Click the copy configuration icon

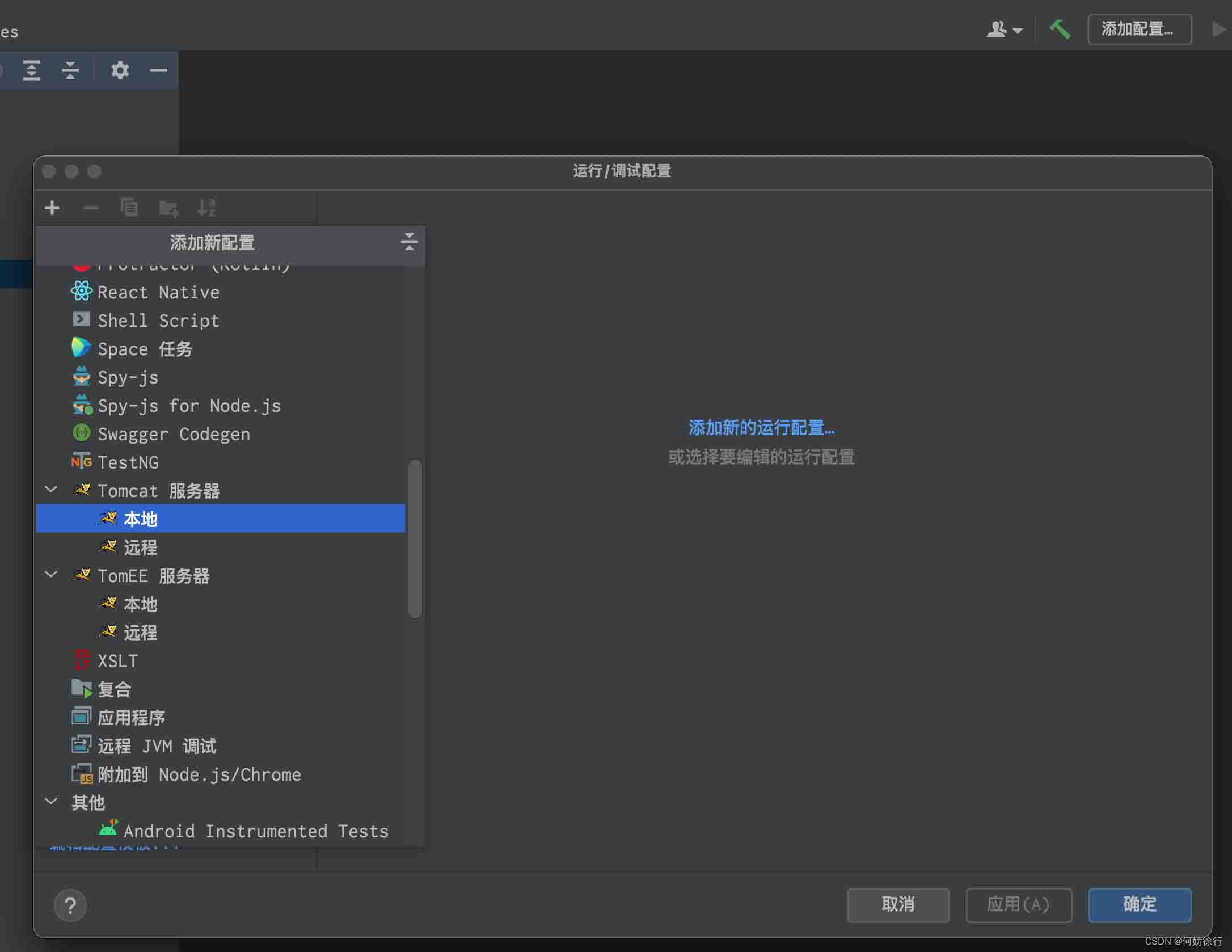[x=129, y=208]
